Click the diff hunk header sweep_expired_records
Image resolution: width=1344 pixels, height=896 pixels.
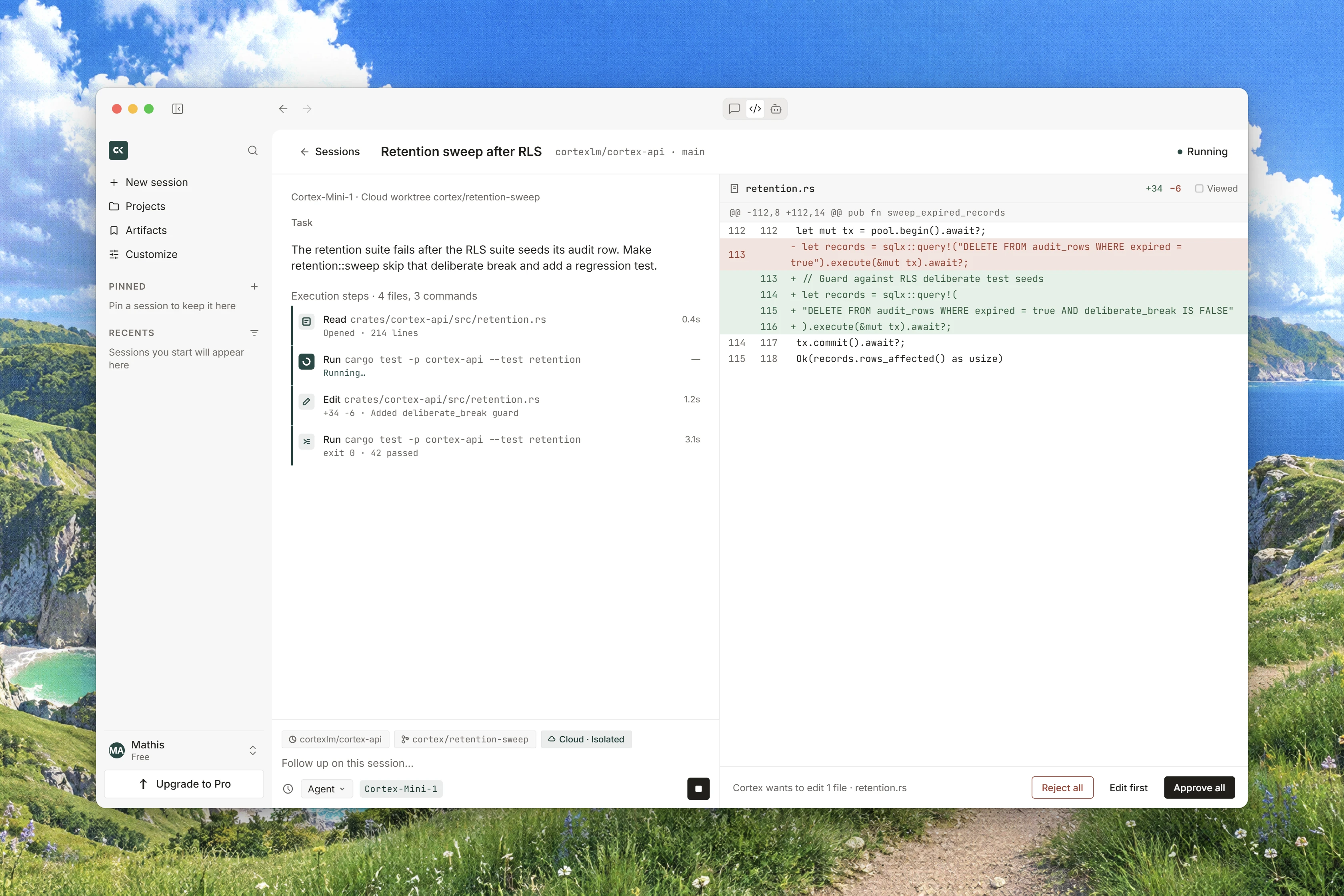click(x=983, y=212)
